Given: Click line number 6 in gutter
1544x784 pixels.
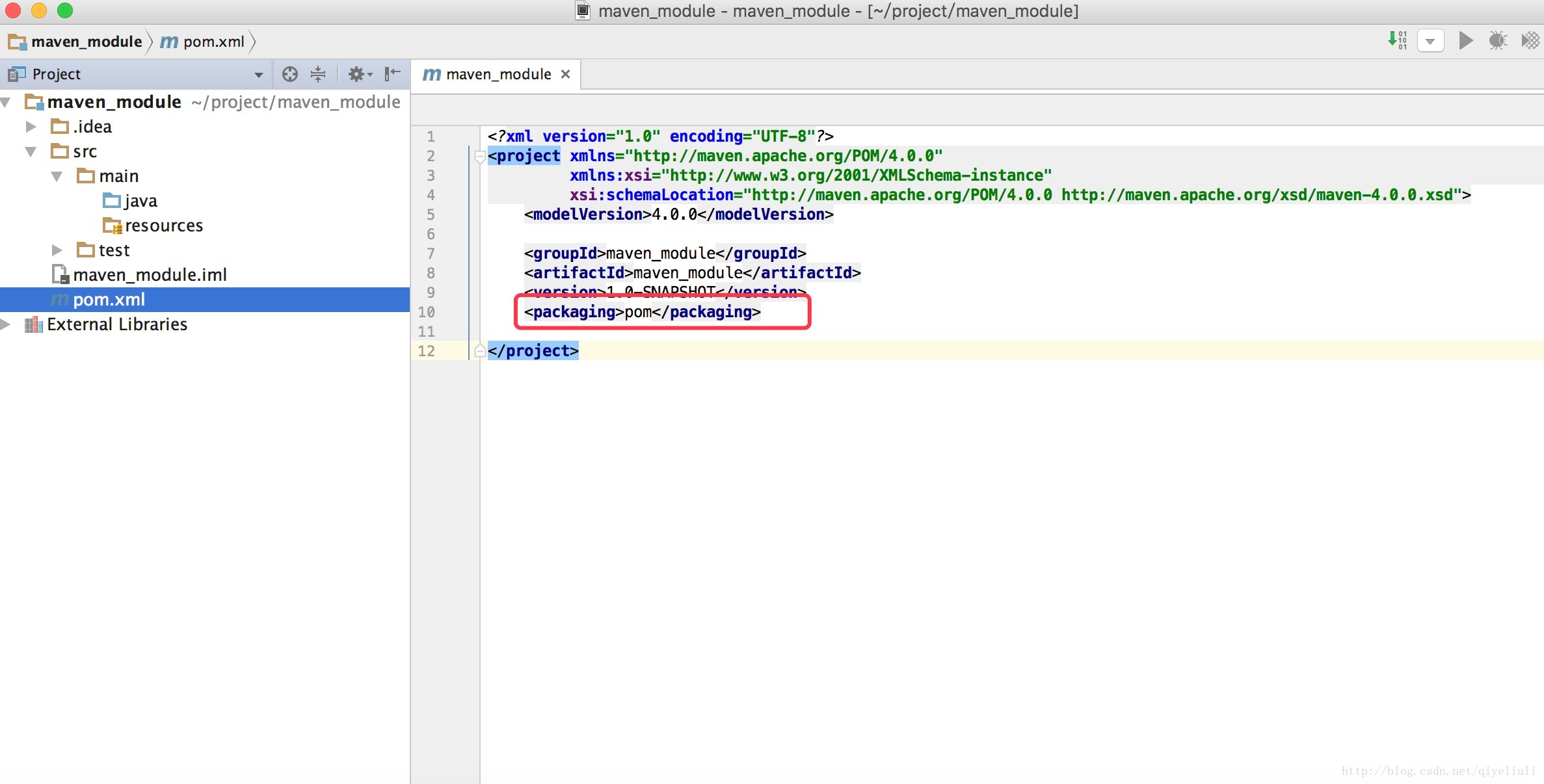Looking at the screenshot, I should 431,234.
